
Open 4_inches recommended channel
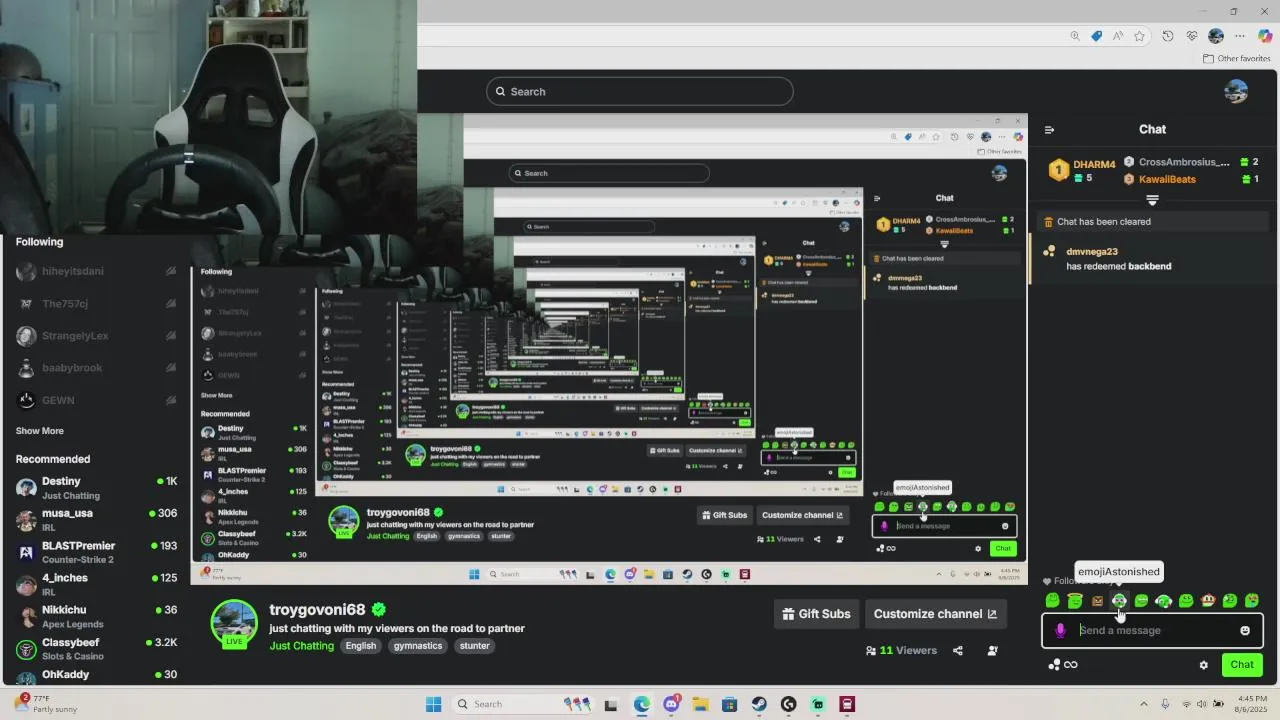pos(97,584)
